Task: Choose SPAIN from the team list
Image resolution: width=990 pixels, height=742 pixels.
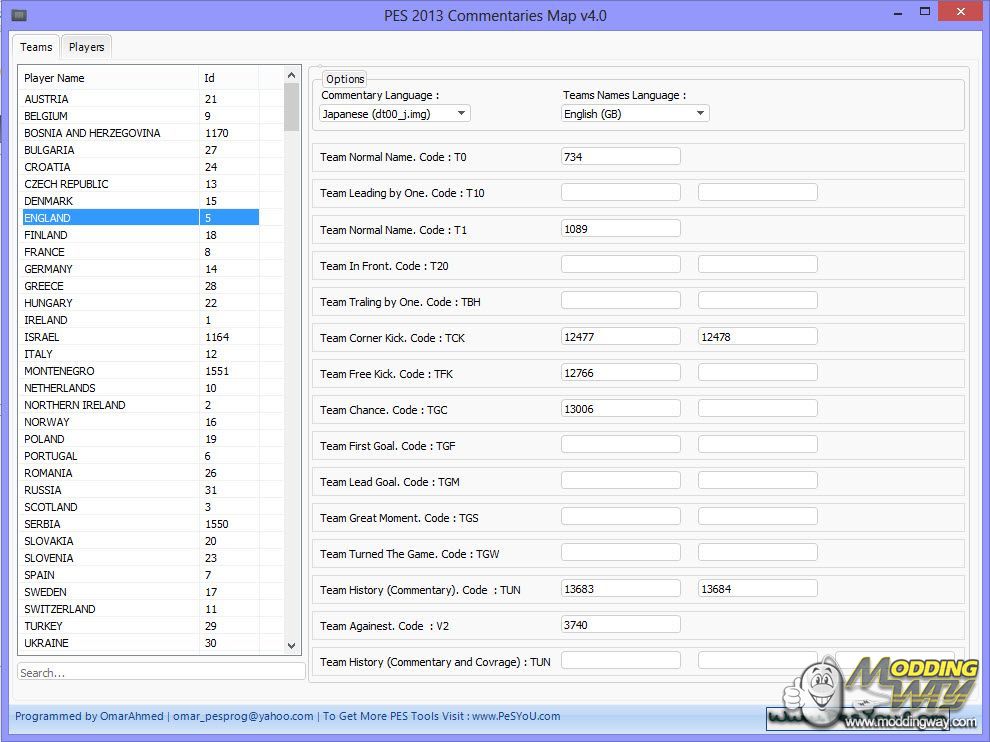Action: [39, 575]
